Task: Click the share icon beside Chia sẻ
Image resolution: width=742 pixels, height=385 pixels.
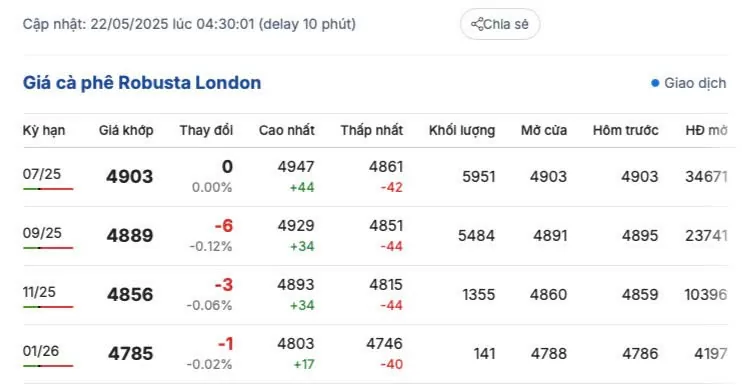Action: (477, 24)
